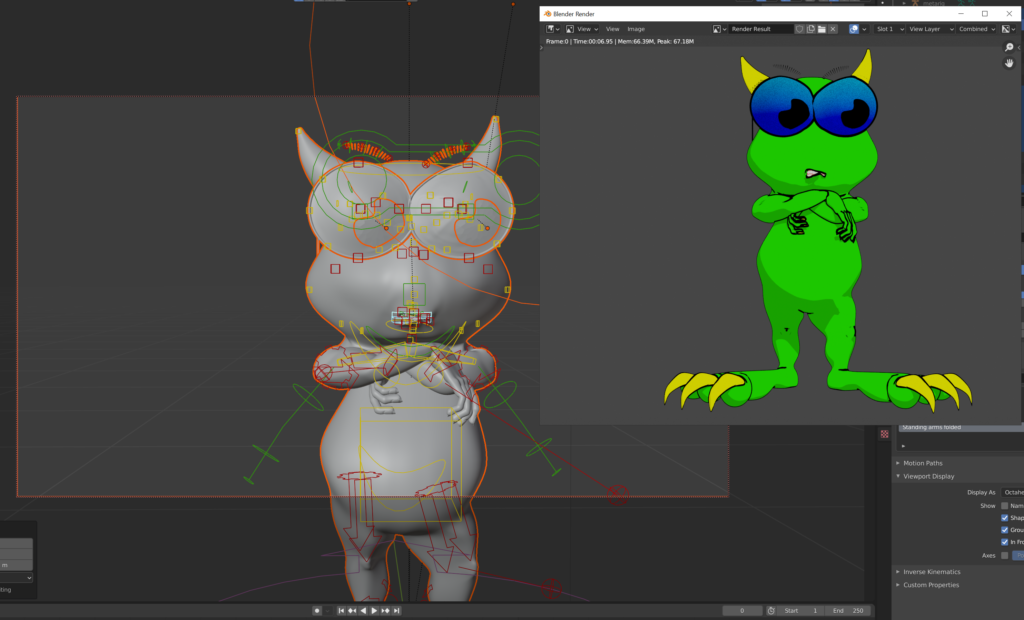
Task: Jump to the timeline end frame
Action: tap(396, 610)
